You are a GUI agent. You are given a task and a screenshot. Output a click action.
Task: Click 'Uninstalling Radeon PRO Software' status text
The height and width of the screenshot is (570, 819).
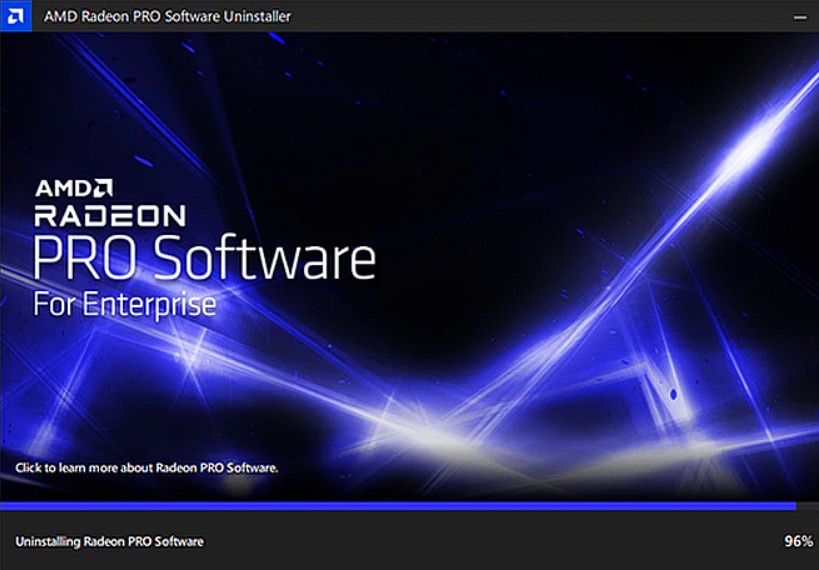(x=110, y=542)
